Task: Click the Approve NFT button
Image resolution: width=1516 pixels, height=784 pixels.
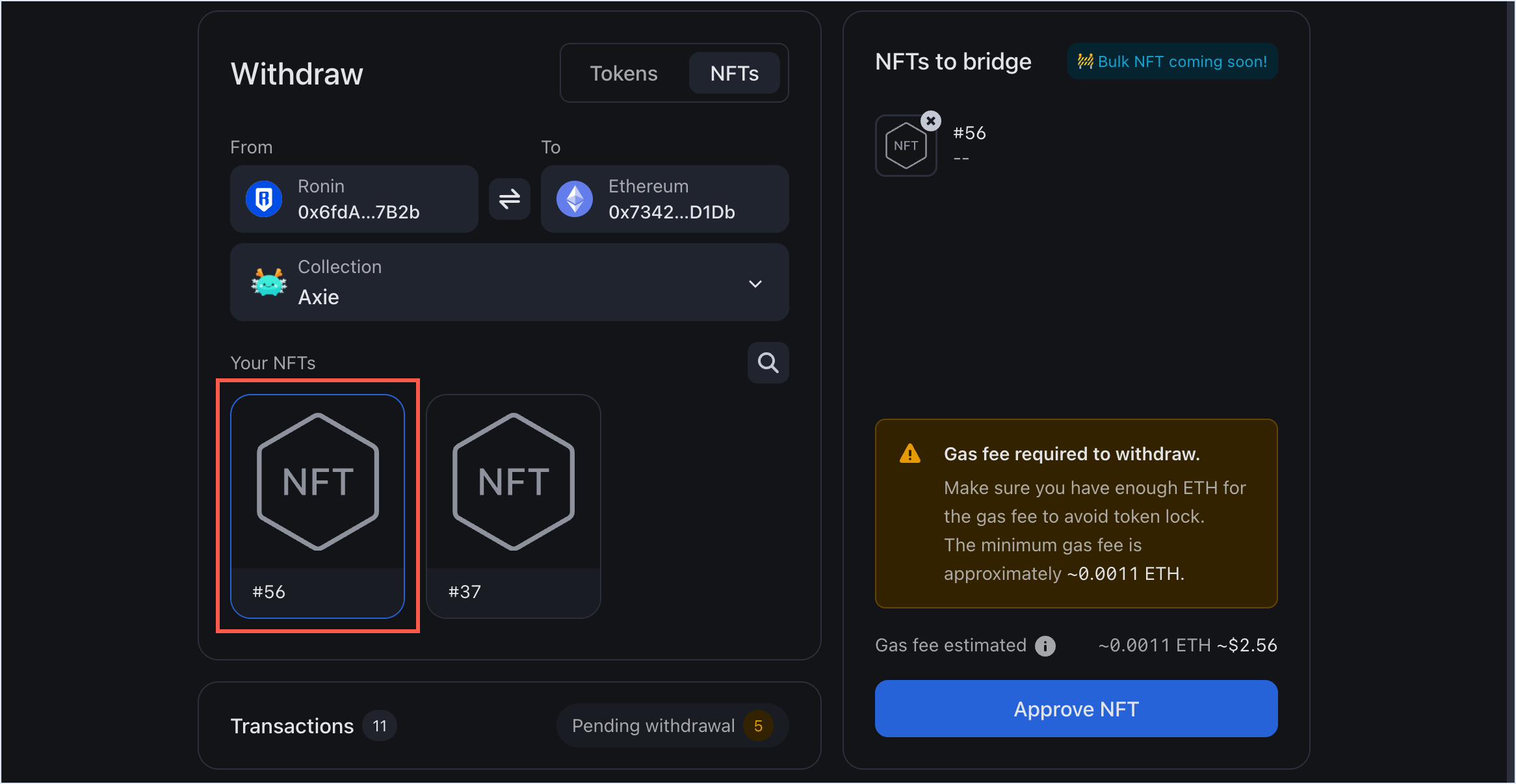Action: pos(1075,709)
